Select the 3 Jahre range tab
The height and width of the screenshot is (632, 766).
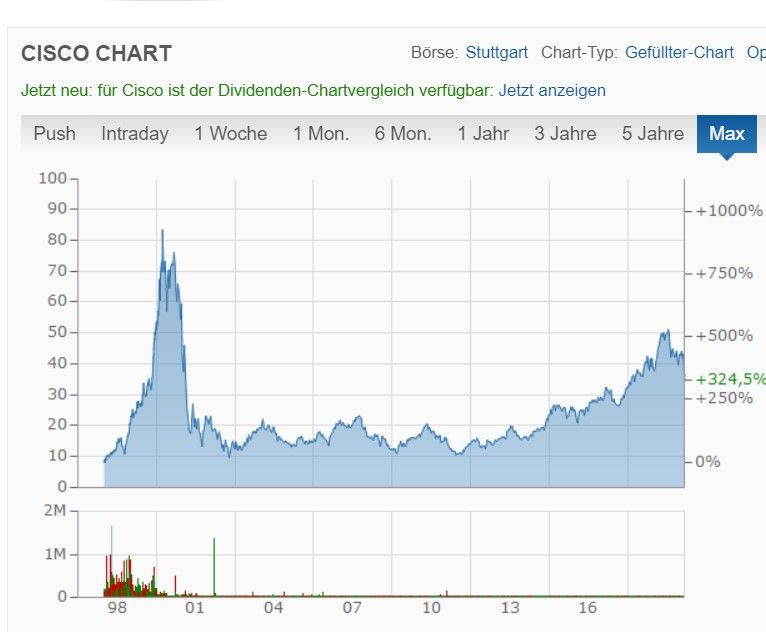click(x=565, y=133)
